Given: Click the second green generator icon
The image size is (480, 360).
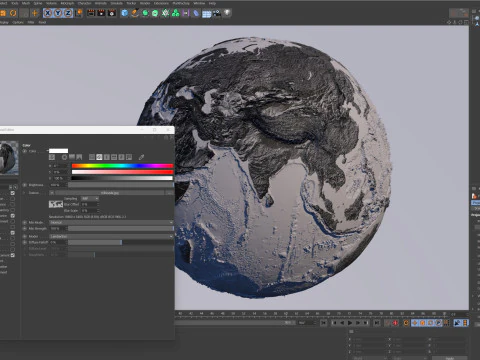Looking at the screenshot, I should click(x=155, y=13).
